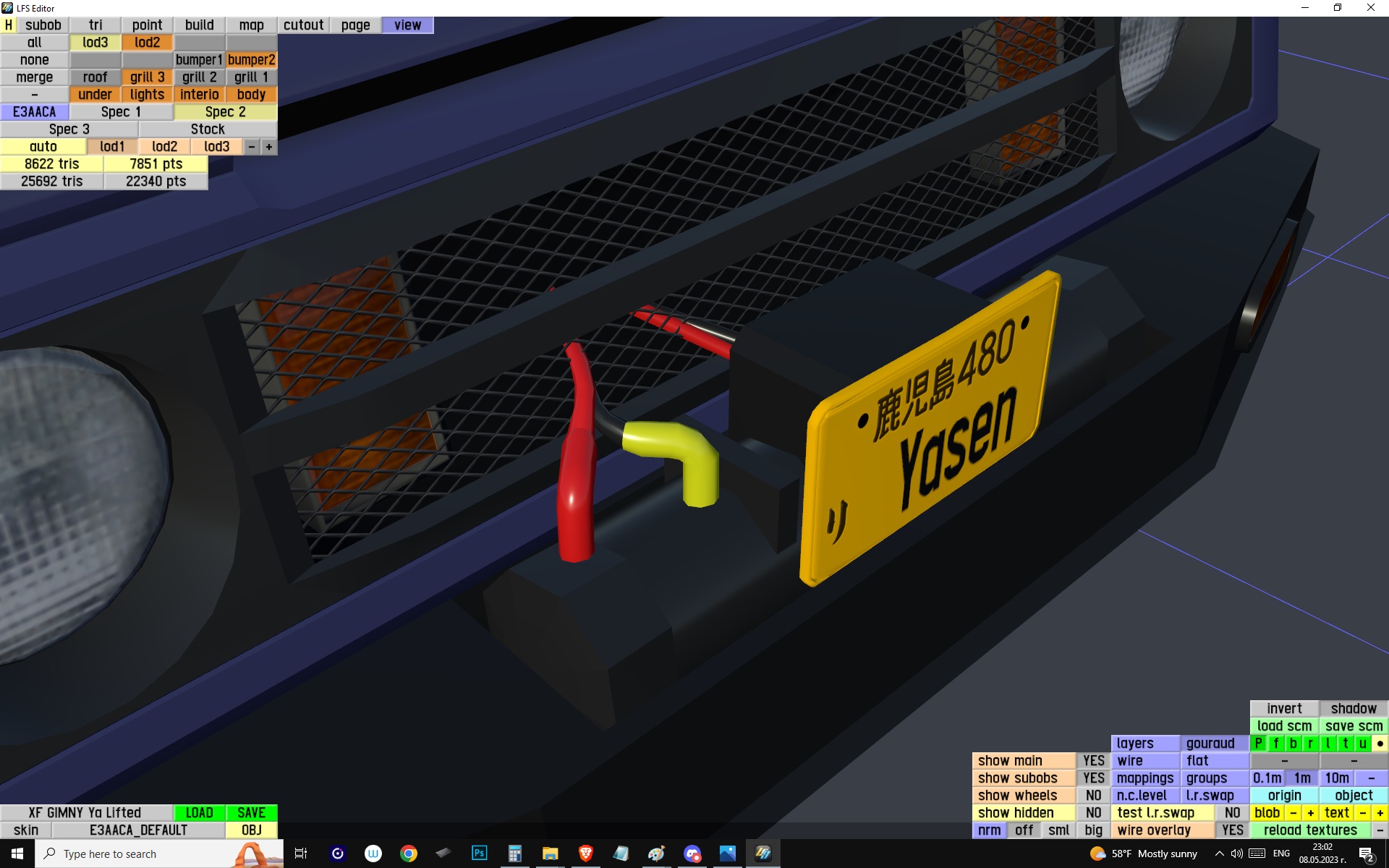Click the black dot button beside 'u'
The height and width of the screenshot is (868, 1389).
coord(1380,743)
